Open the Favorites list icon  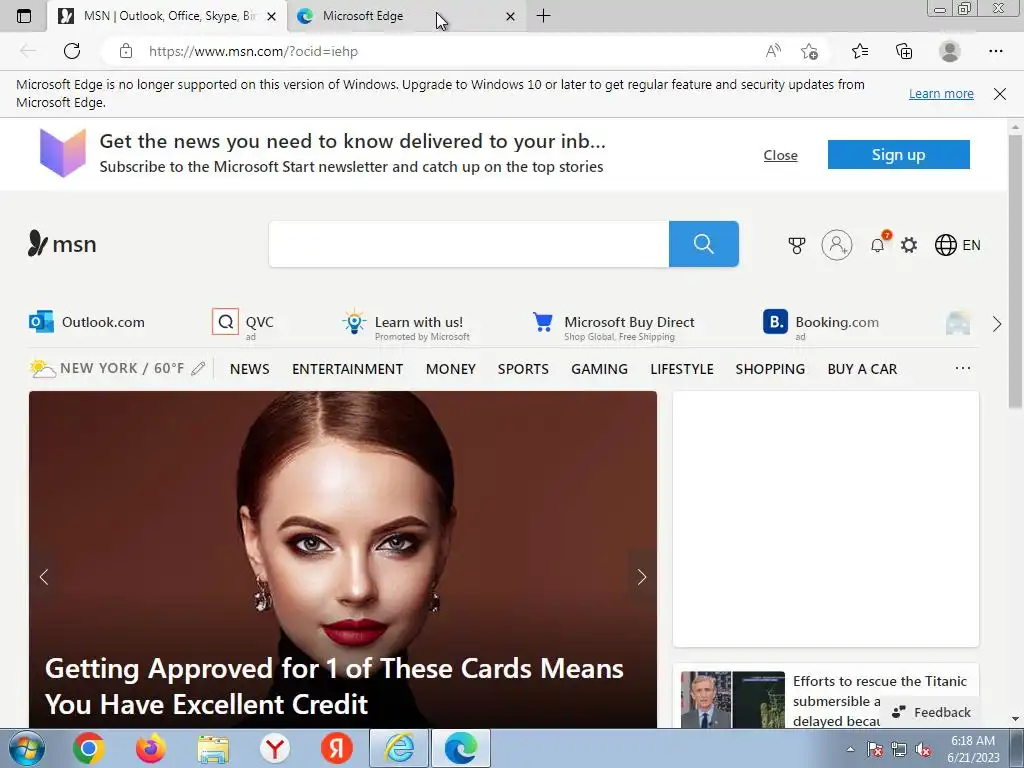coord(860,51)
